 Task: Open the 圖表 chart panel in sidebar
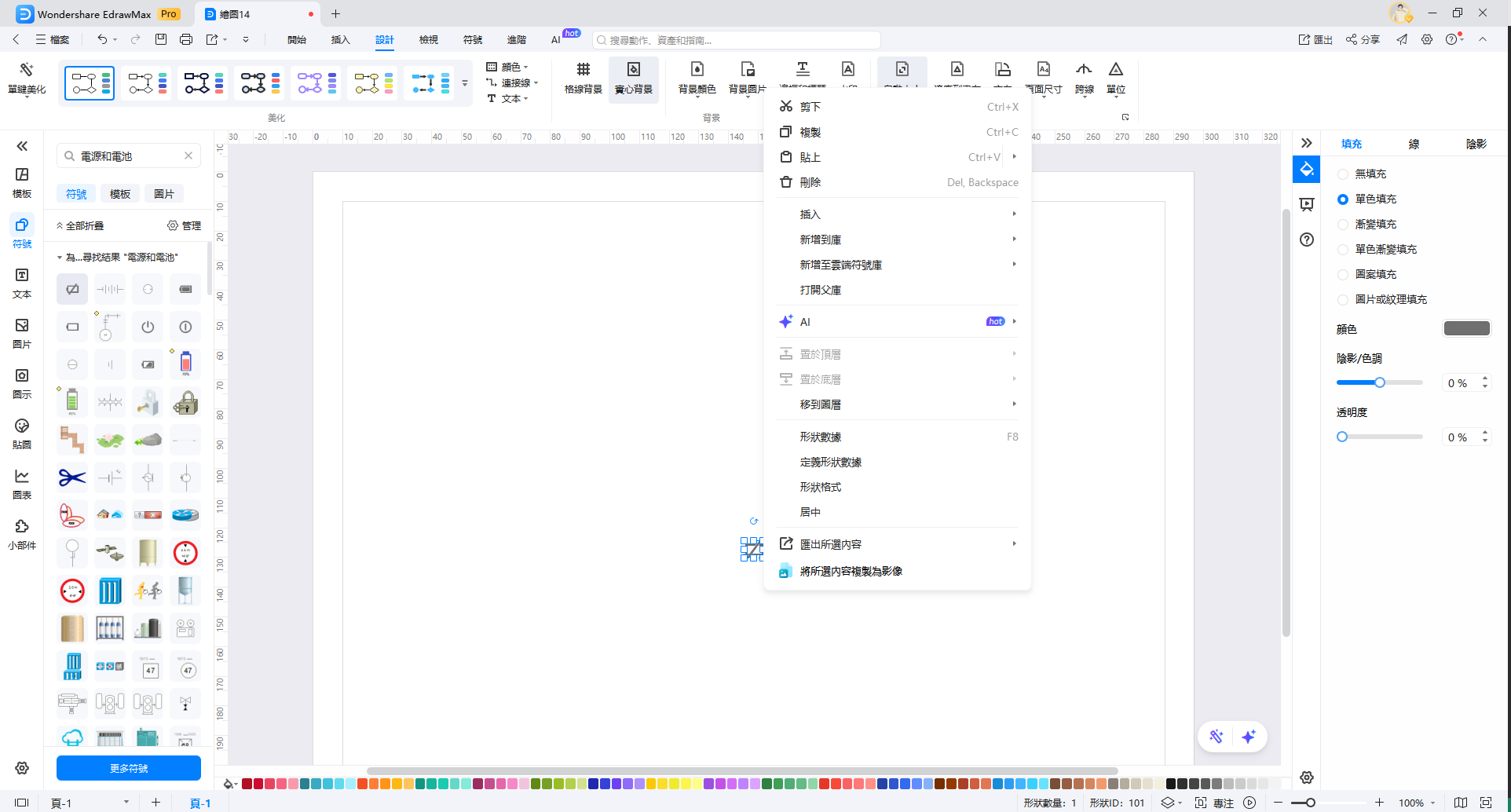point(22,484)
